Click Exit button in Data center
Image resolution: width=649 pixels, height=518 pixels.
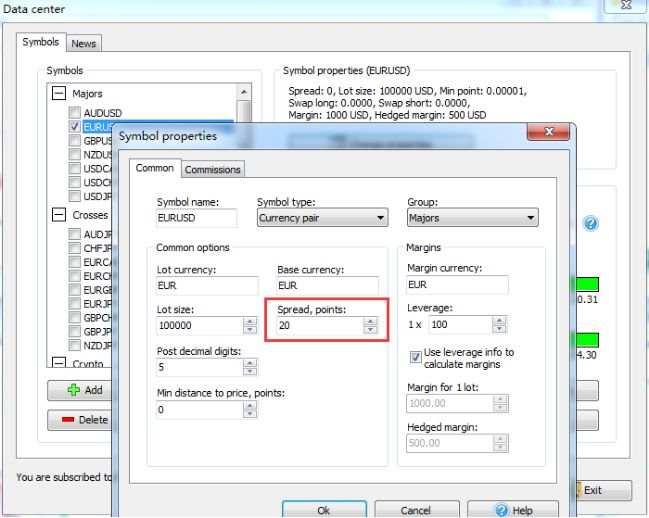point(603,490)
